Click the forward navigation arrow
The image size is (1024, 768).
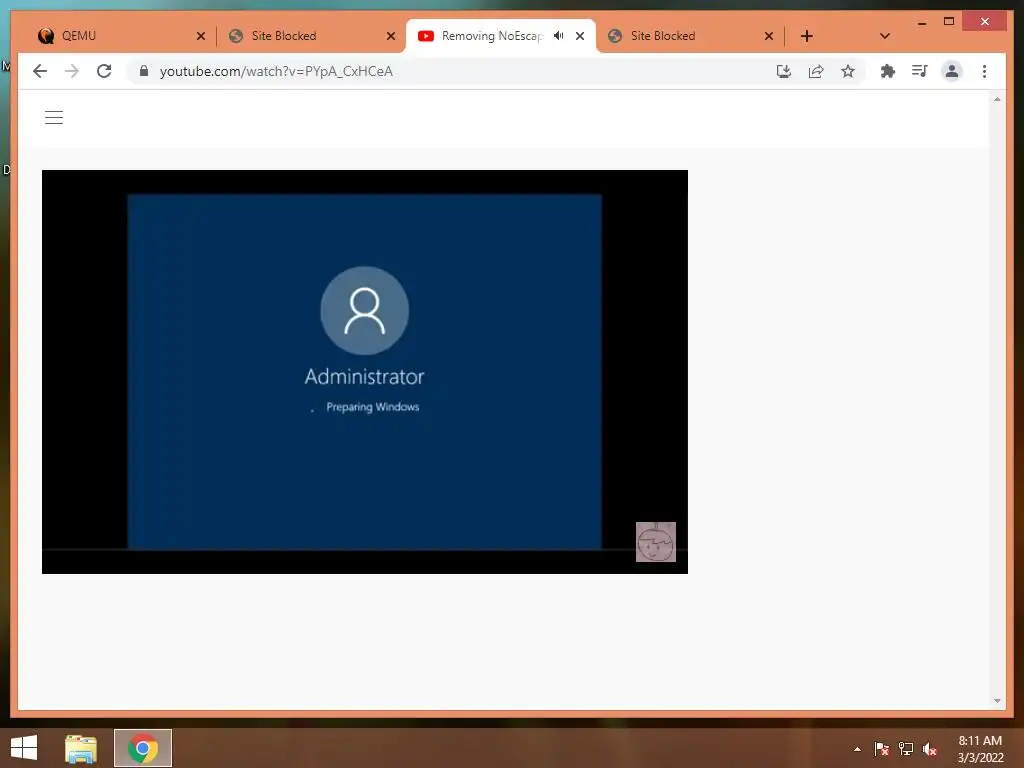pos(72,71)
